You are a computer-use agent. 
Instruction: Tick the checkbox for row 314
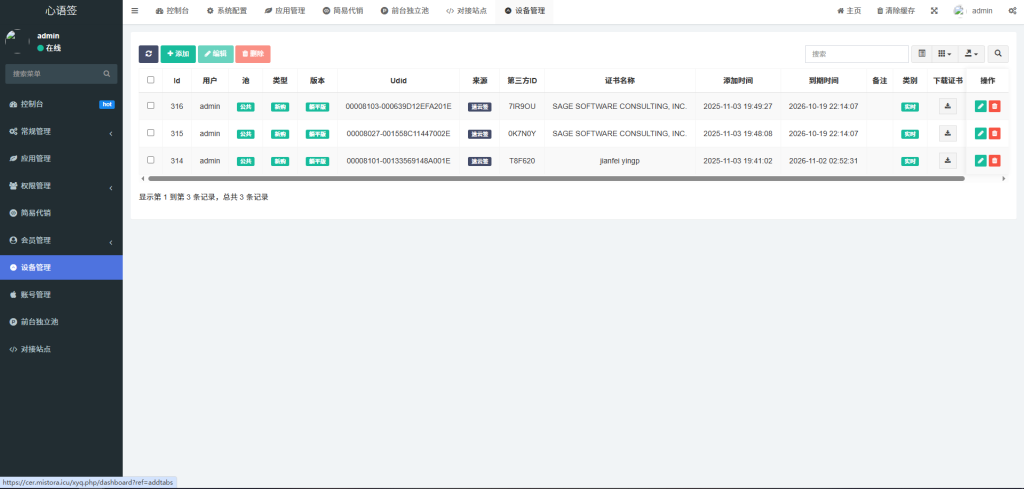pyautogui.click(x=151, y=160)
